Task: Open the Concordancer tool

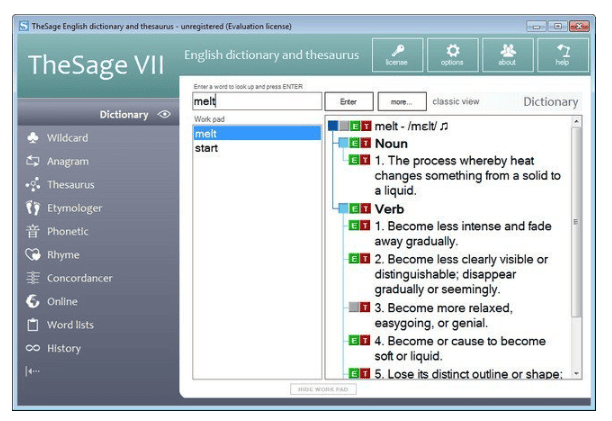Action: coord(69,278)
